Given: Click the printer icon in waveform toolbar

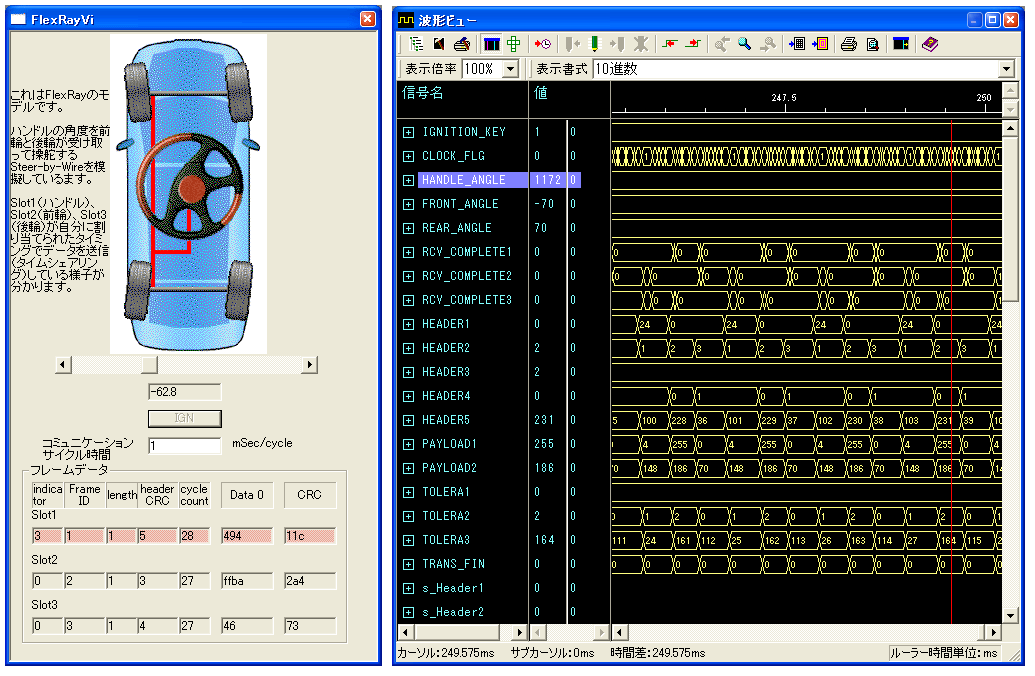Looking at the screenshot, I should point(849,44).
